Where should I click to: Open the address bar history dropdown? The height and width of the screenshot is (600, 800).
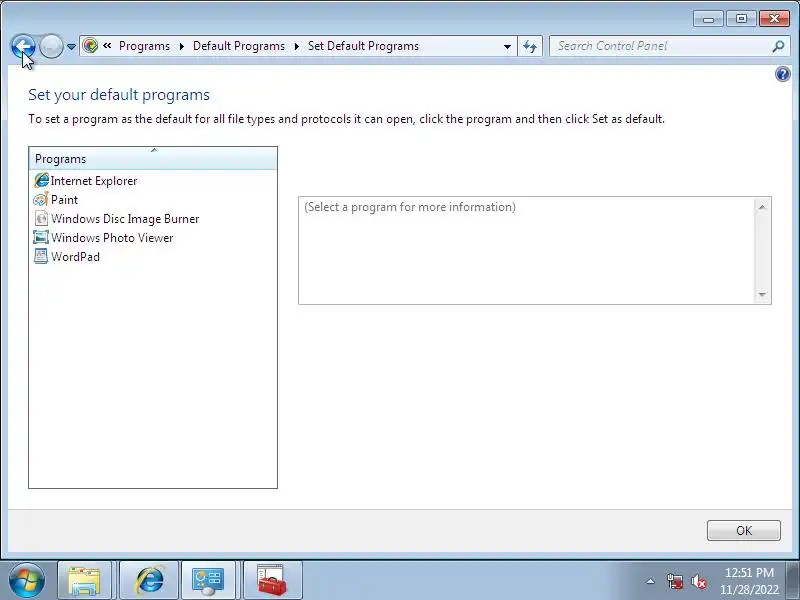pyautogui.click(x=507, y=46)
